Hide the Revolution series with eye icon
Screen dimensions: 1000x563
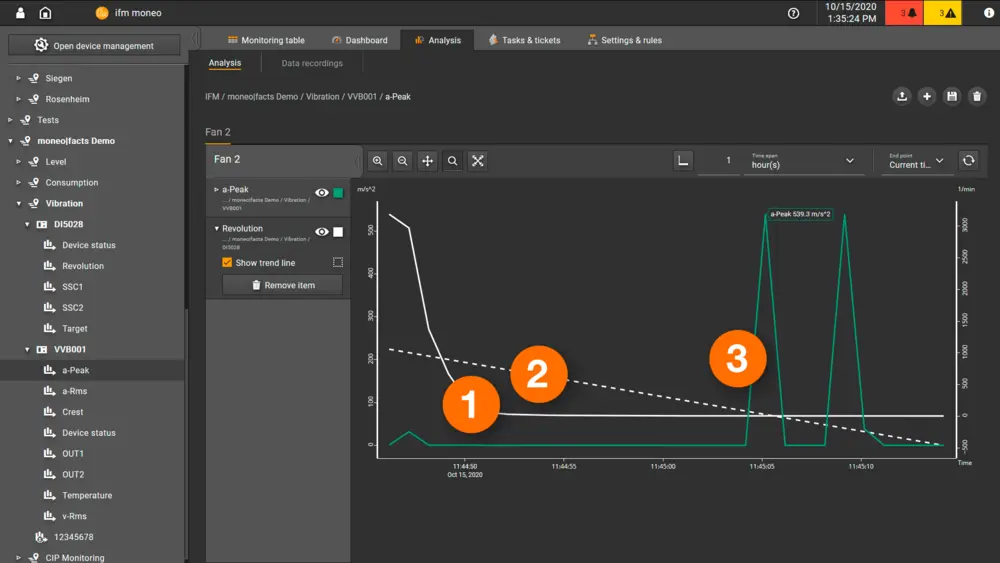[322, 232]
